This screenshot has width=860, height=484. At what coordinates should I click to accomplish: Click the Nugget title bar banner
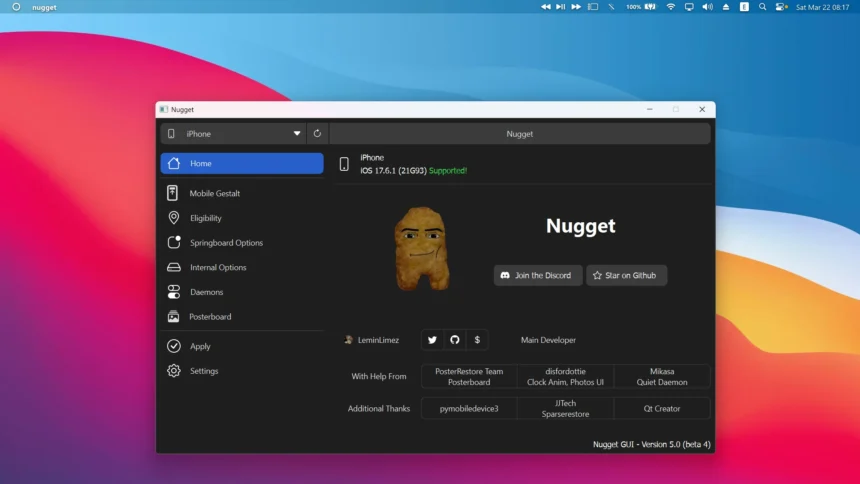point(519,133)
